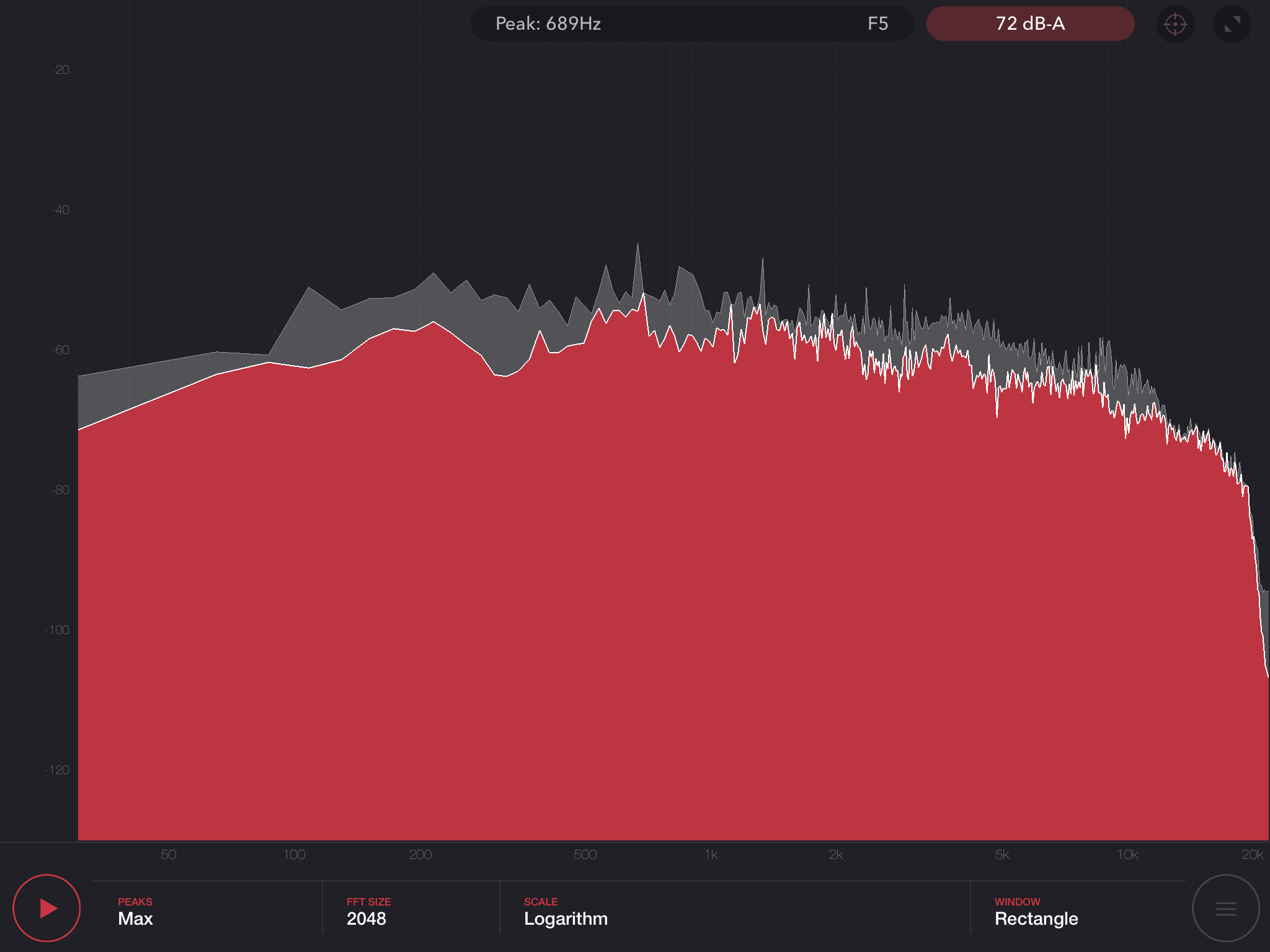
Task: Click the 1k frequency axis label
Action: (x=711, y=855)
